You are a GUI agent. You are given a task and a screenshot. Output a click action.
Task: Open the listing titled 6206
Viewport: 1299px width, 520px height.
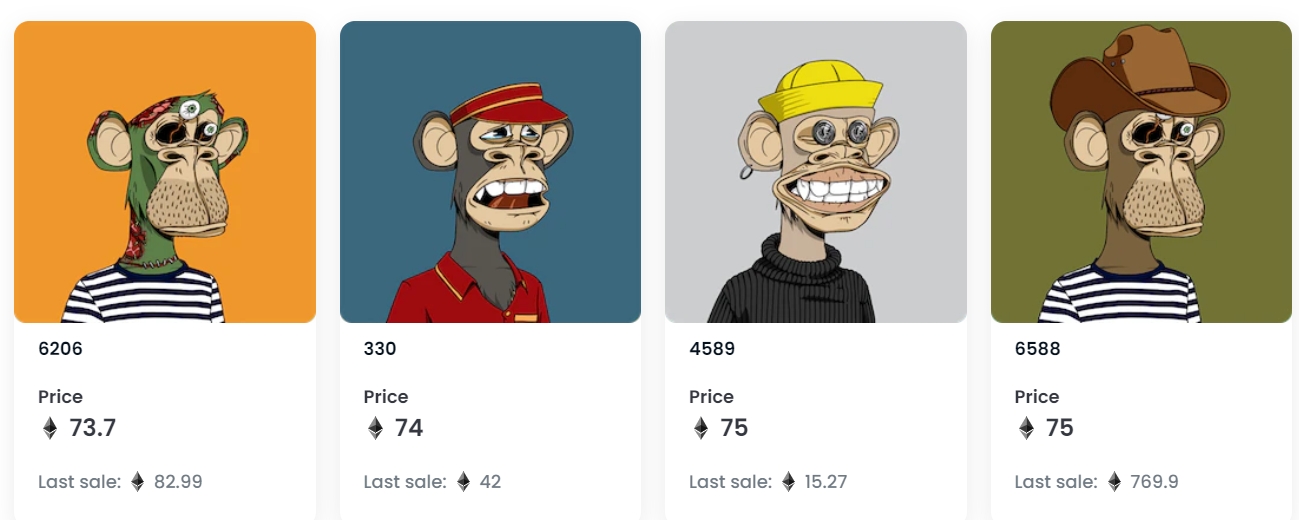coord(60,349)
